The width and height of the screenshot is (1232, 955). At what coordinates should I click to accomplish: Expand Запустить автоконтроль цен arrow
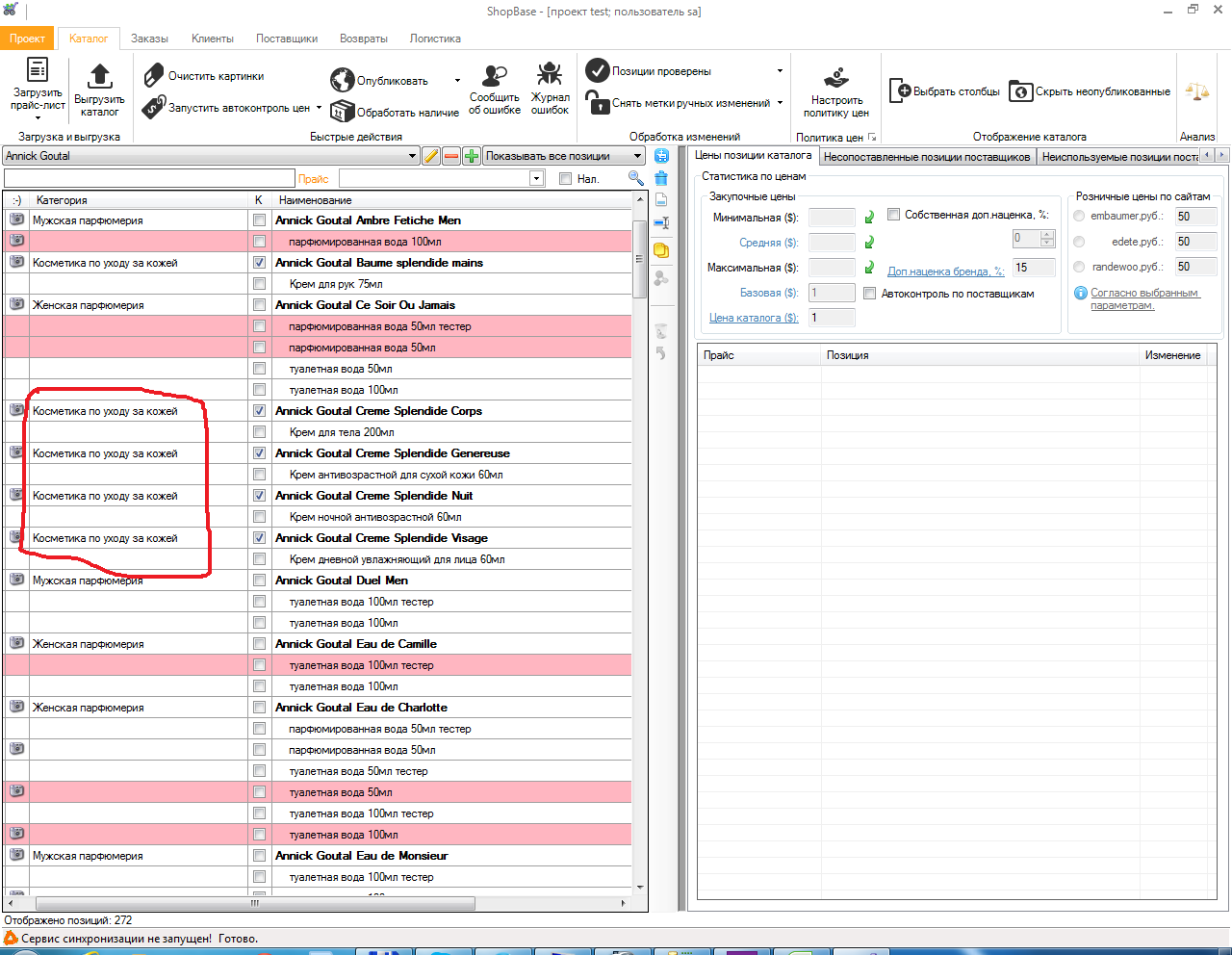click(319, 108)
